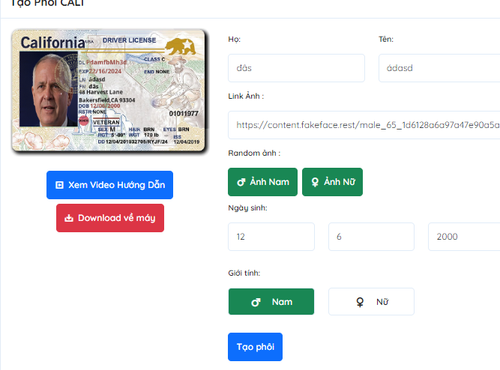
Task: Select the Nữ gender option
Action: 371,302
